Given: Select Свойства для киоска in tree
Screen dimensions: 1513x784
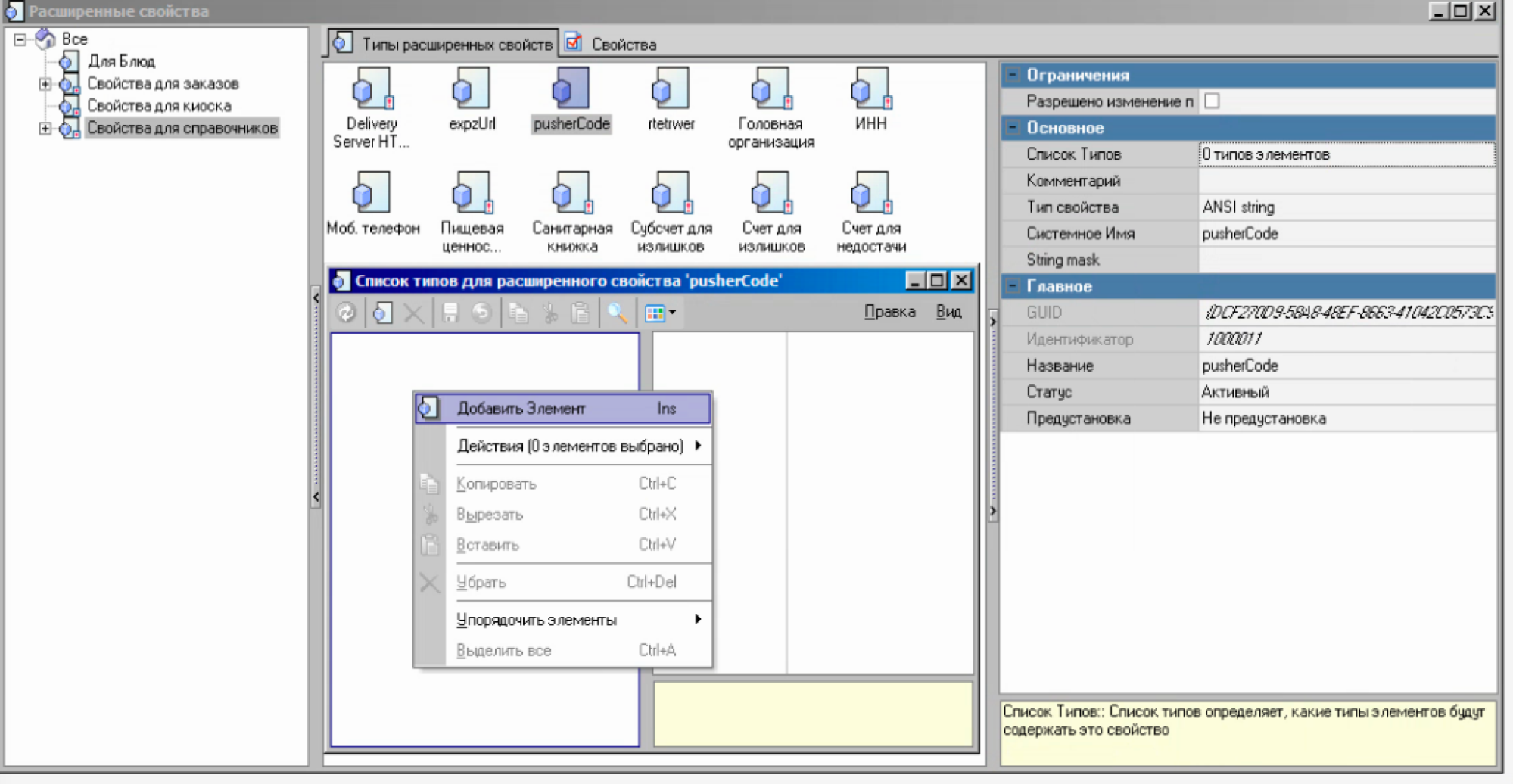Looking at the screenshot, I should click(159, 106).
